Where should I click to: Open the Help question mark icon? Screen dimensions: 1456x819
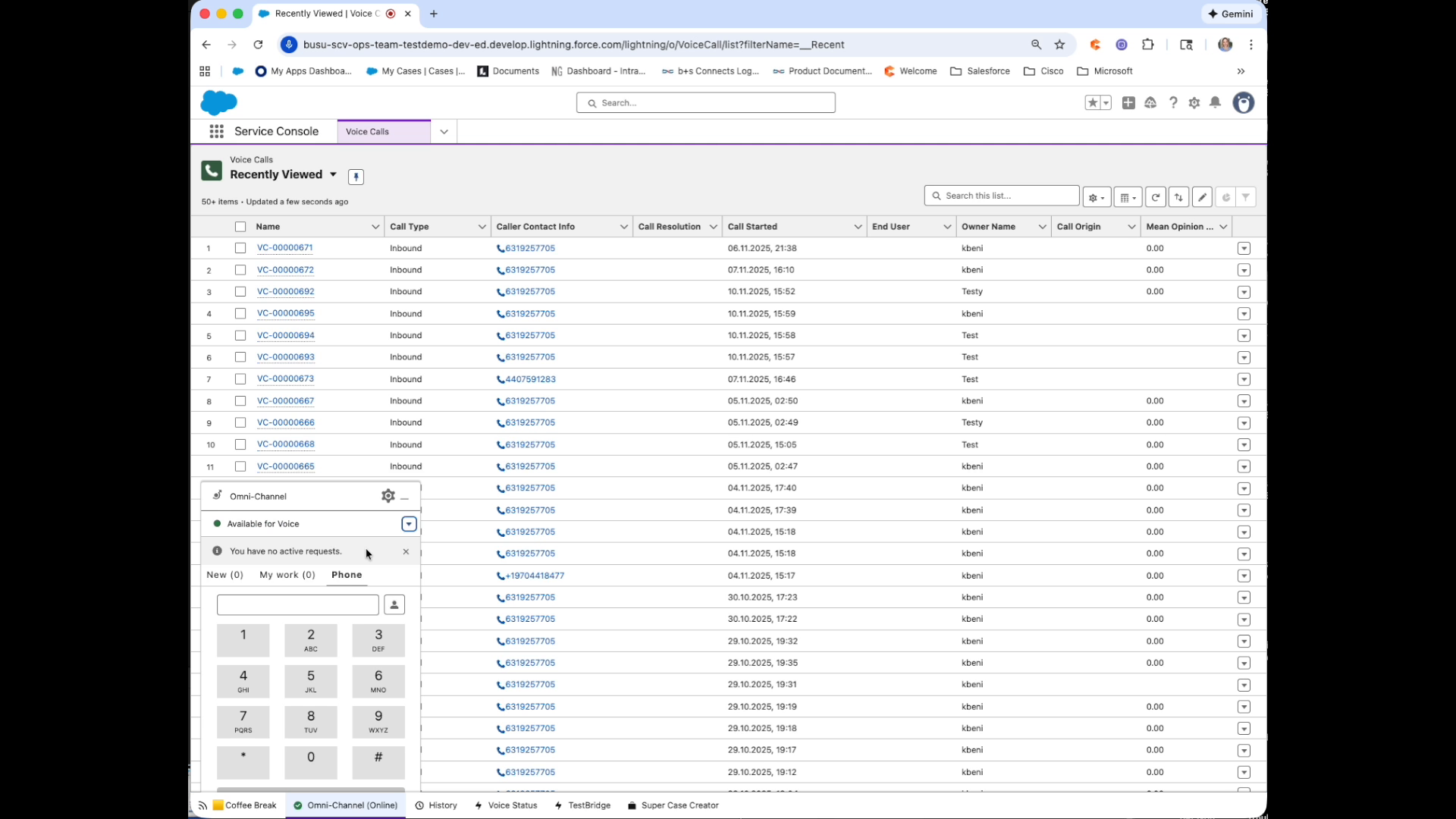coord(1173,102)
